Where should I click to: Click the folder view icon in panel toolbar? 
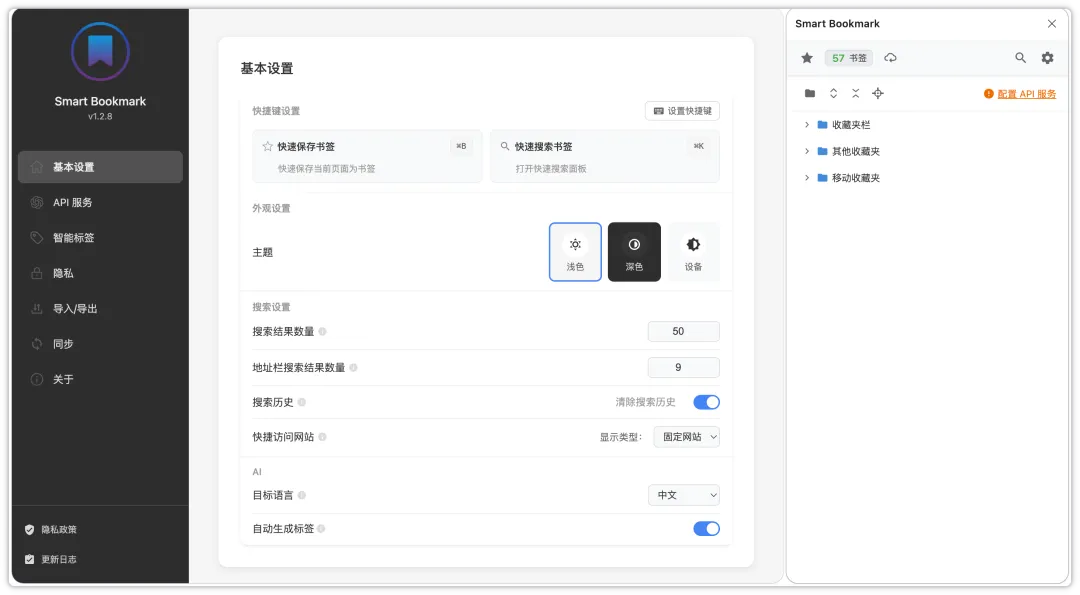click(810, 93)
